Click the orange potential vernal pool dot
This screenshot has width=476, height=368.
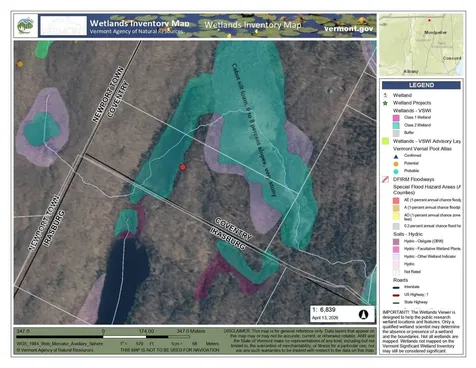[20, 64]
